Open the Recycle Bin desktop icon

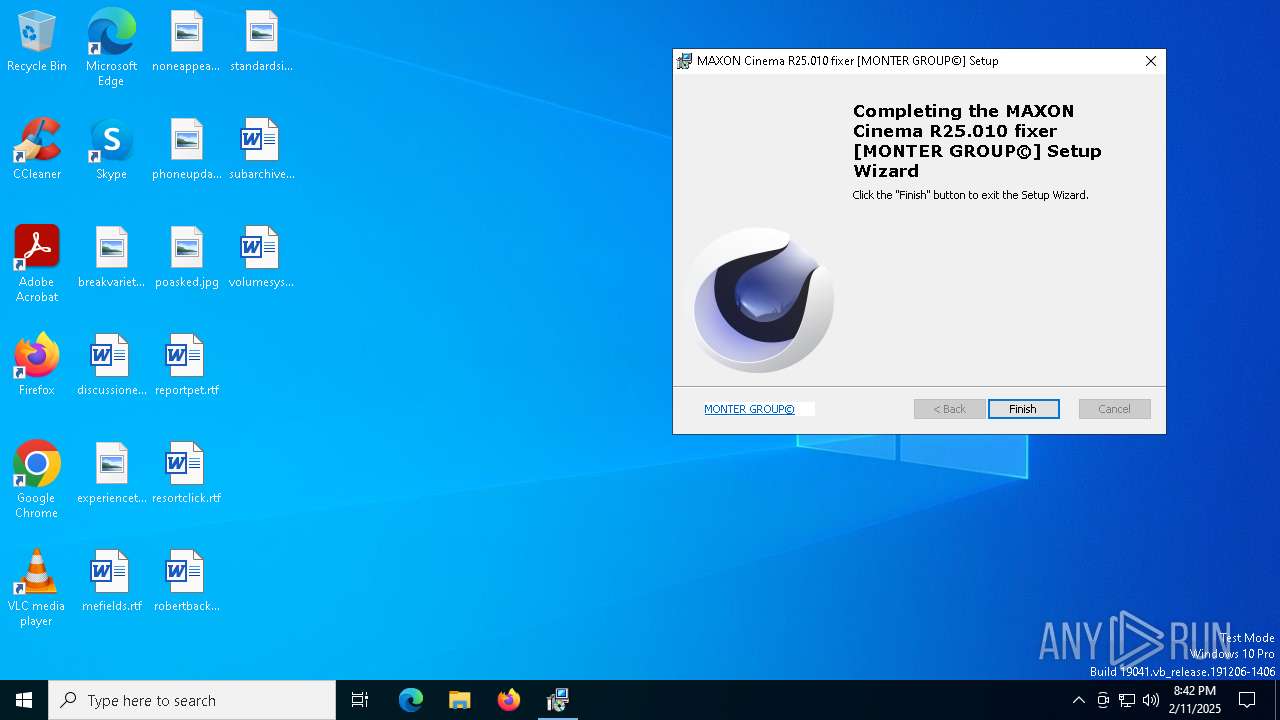coord(37,42)
